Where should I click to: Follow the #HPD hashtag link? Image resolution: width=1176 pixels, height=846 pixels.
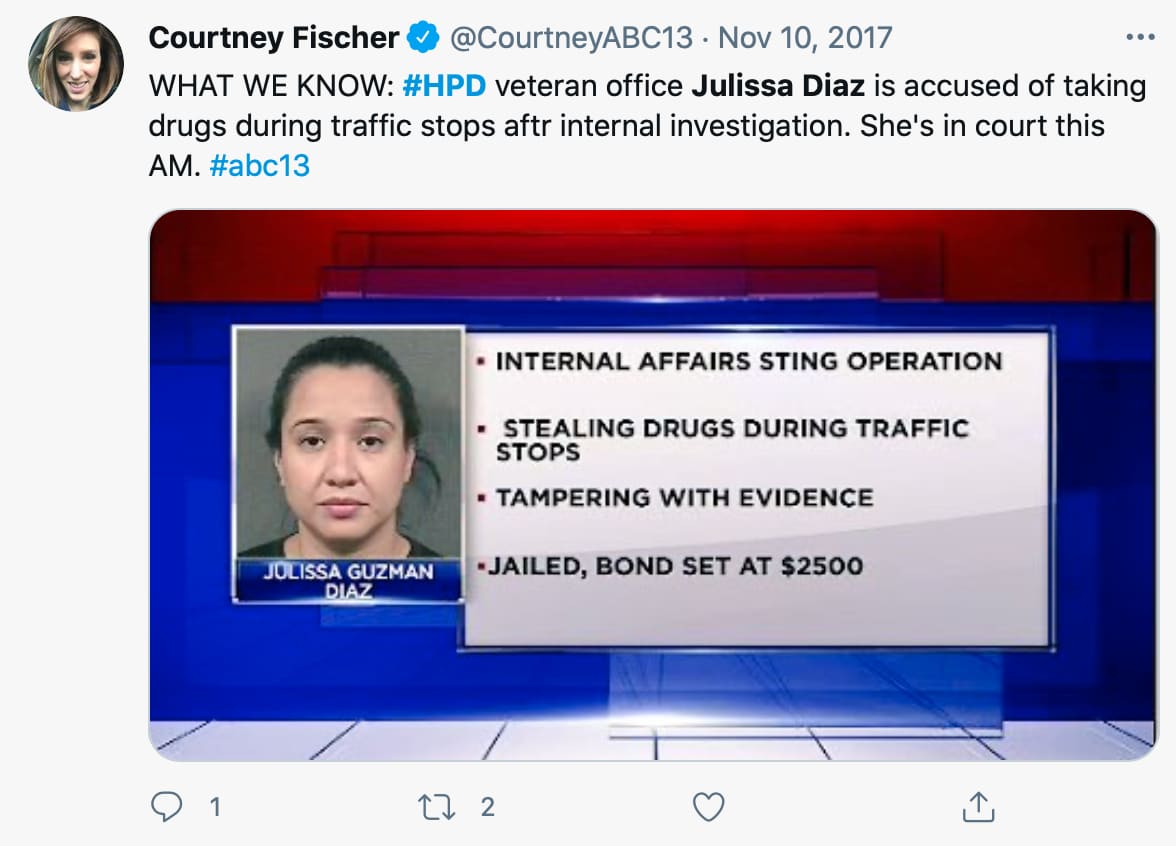tap(443, 86)
